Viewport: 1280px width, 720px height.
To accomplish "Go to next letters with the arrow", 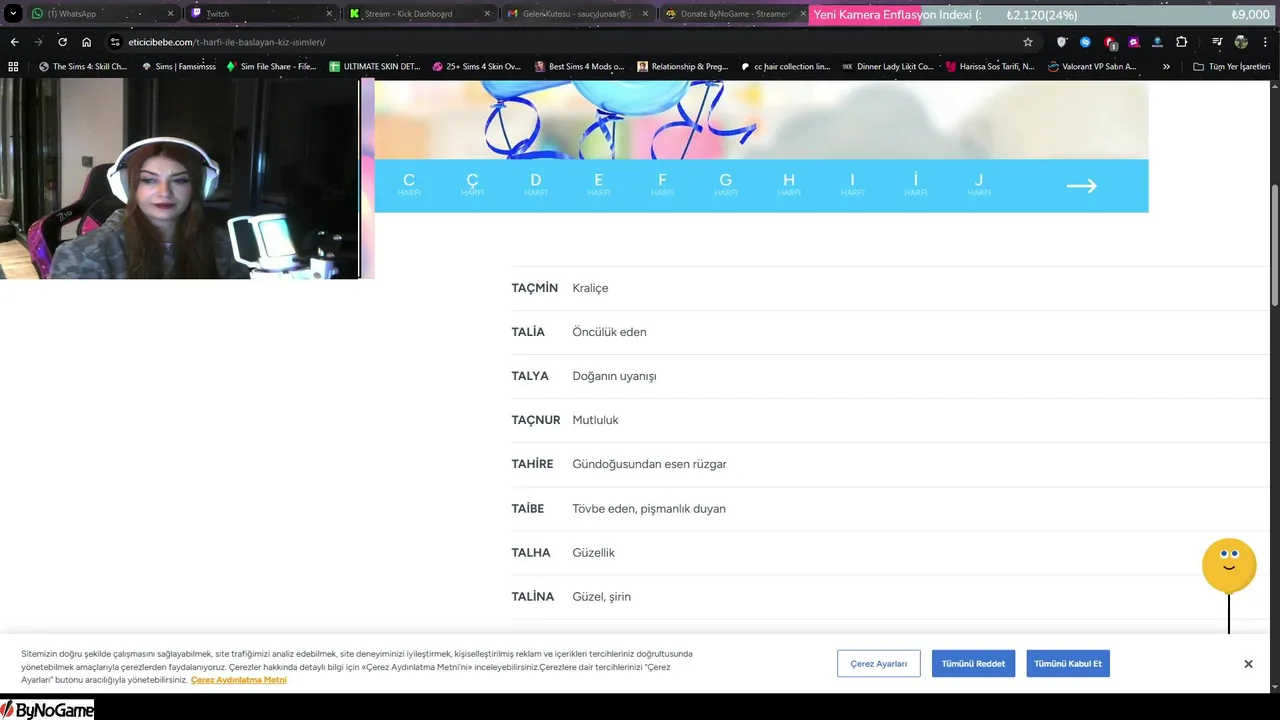I will 1081,186.
